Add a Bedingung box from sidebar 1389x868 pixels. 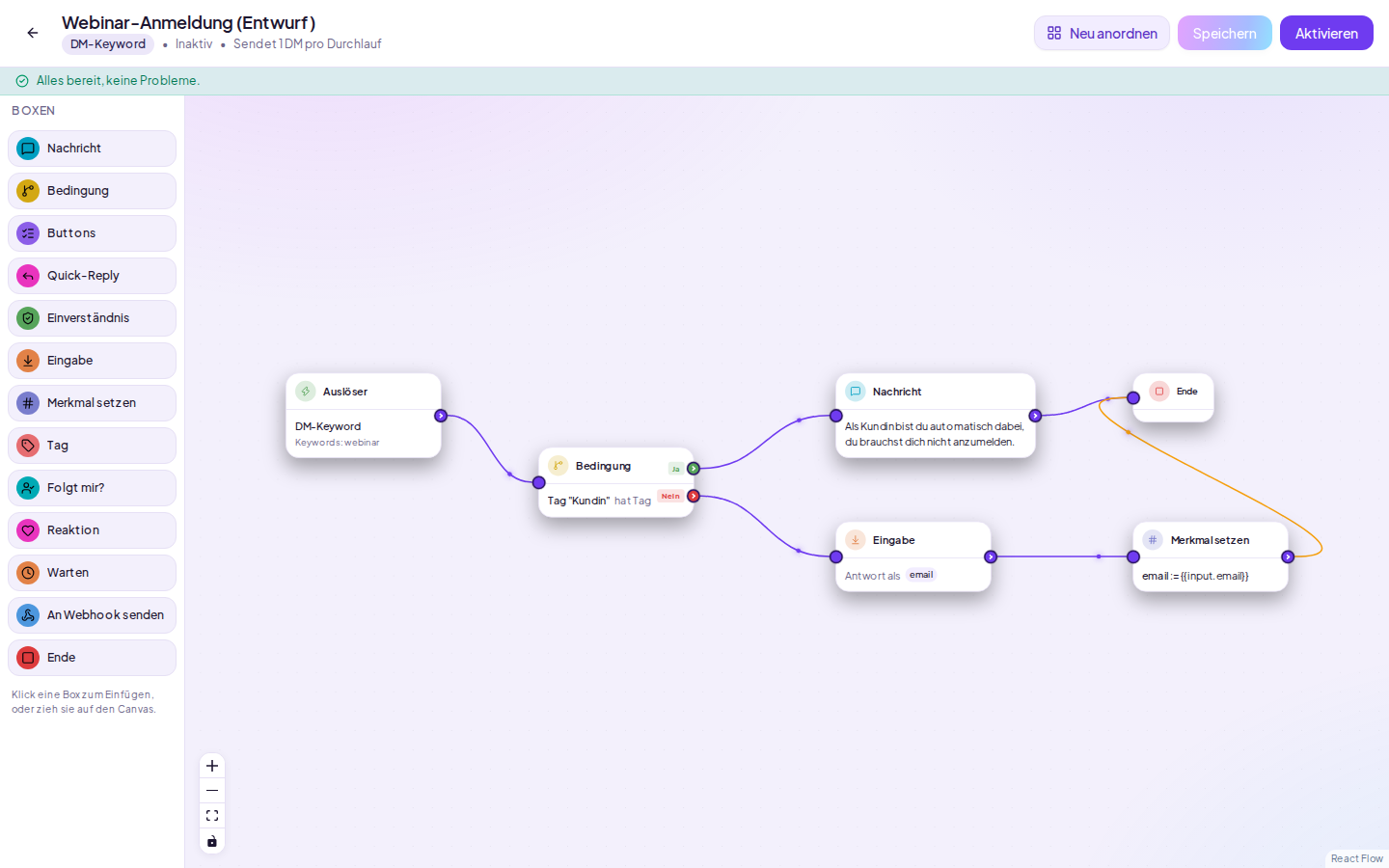coord(92,191)
